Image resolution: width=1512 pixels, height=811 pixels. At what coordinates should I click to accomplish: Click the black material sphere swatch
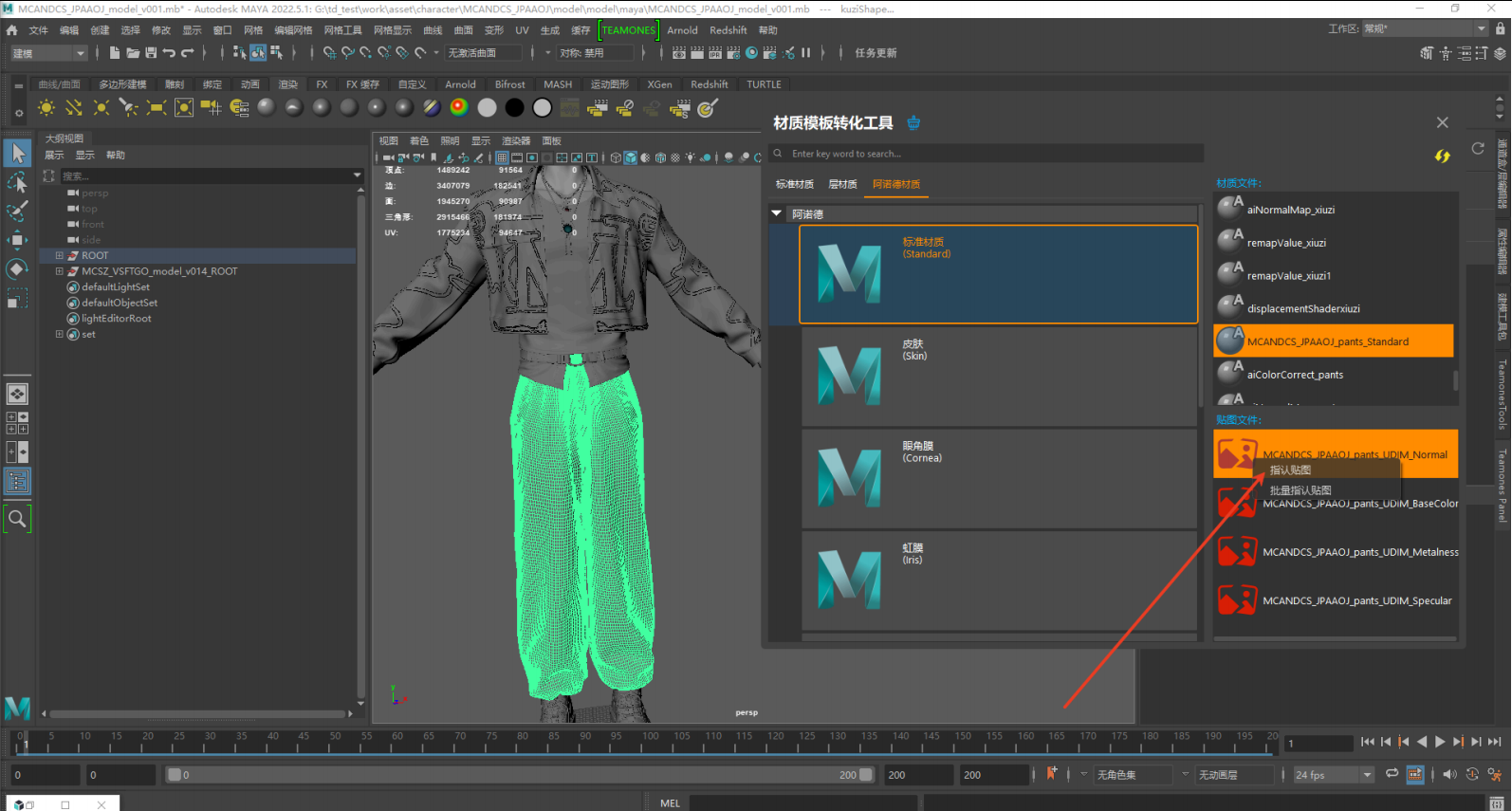pos(515,108)
